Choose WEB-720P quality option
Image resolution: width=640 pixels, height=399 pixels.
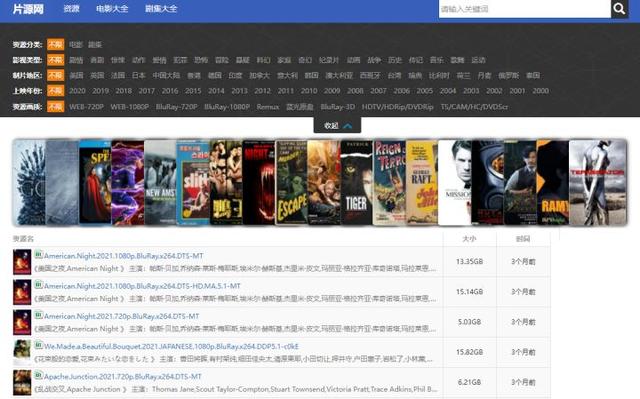tap(86, 106)
